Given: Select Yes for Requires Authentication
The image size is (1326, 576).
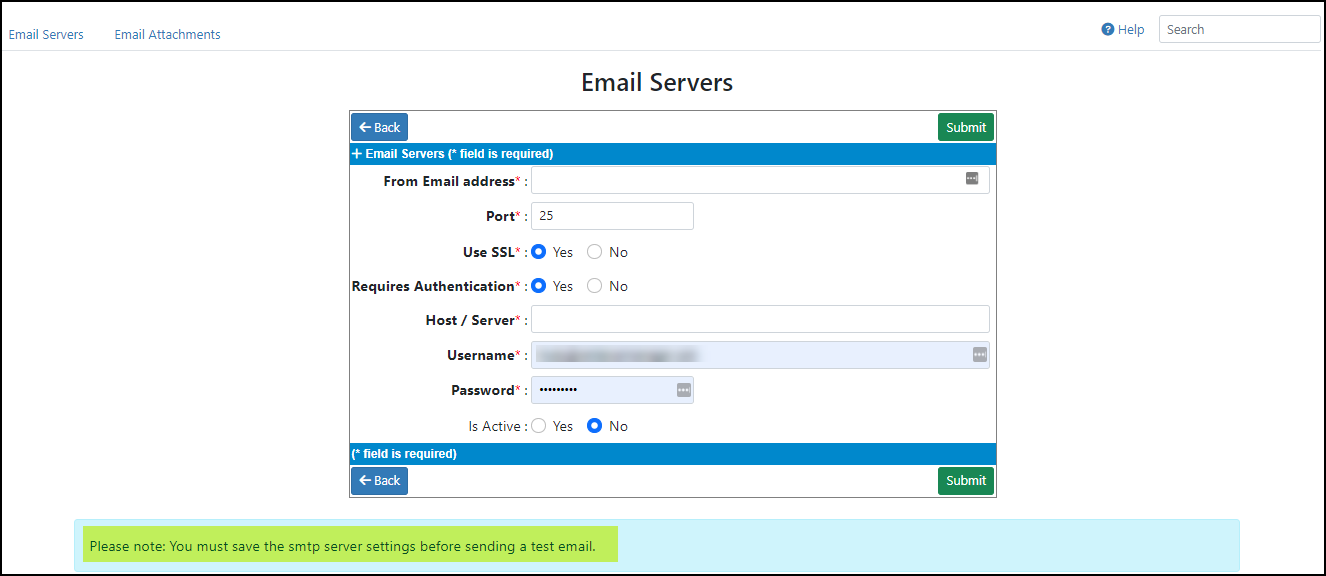Looking at the screenshot, I should [539, 286].
